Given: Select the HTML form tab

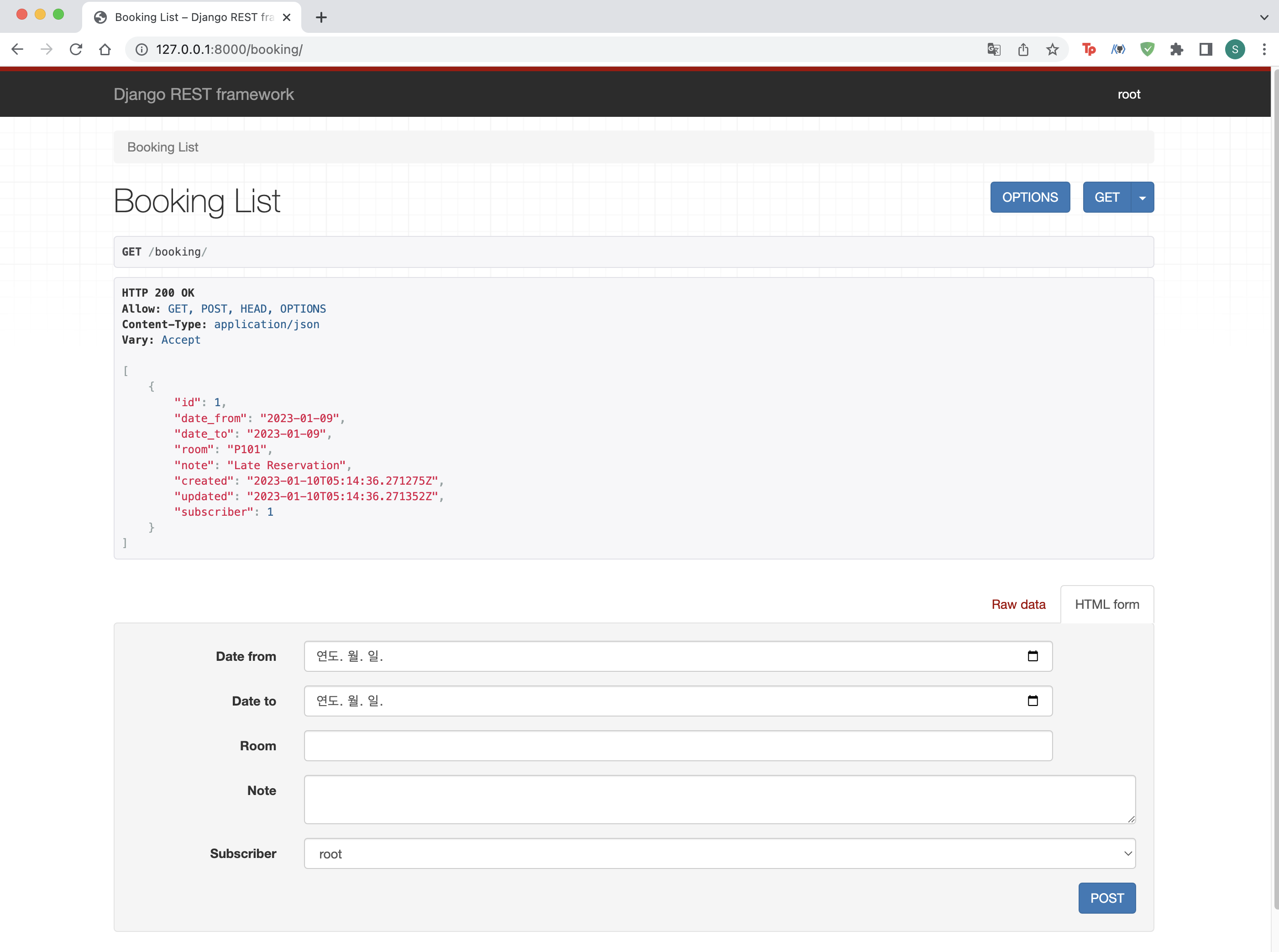Looking at the screenshot, I should tap(1106, 605).
